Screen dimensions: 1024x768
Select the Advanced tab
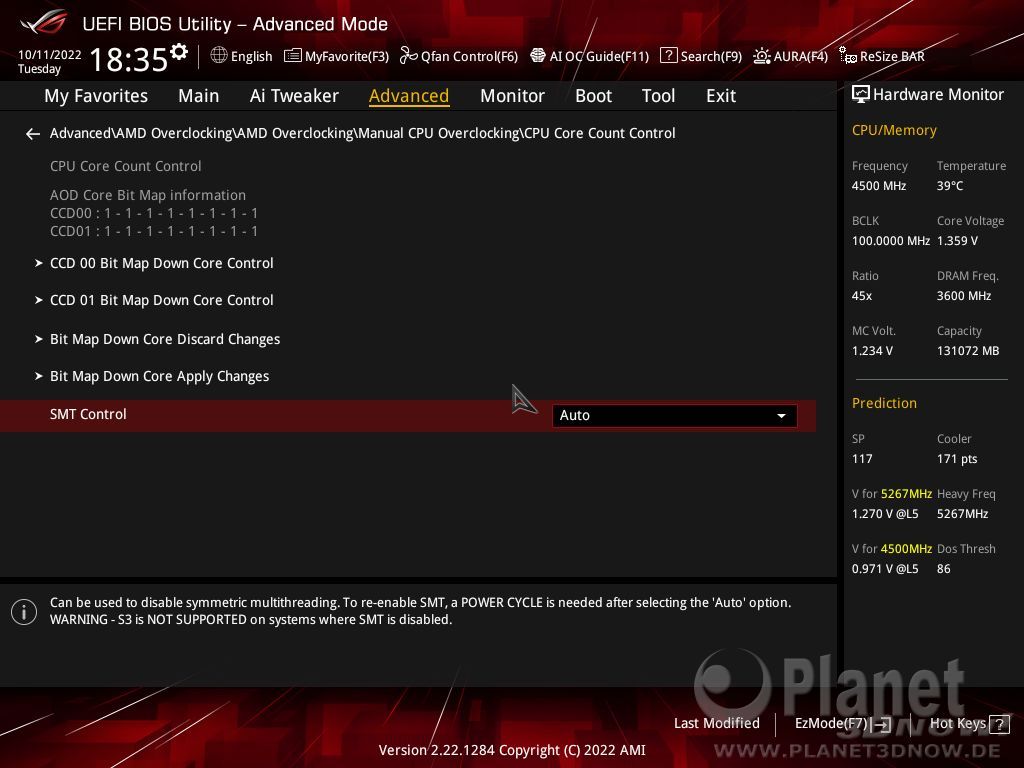click(409, 96)
